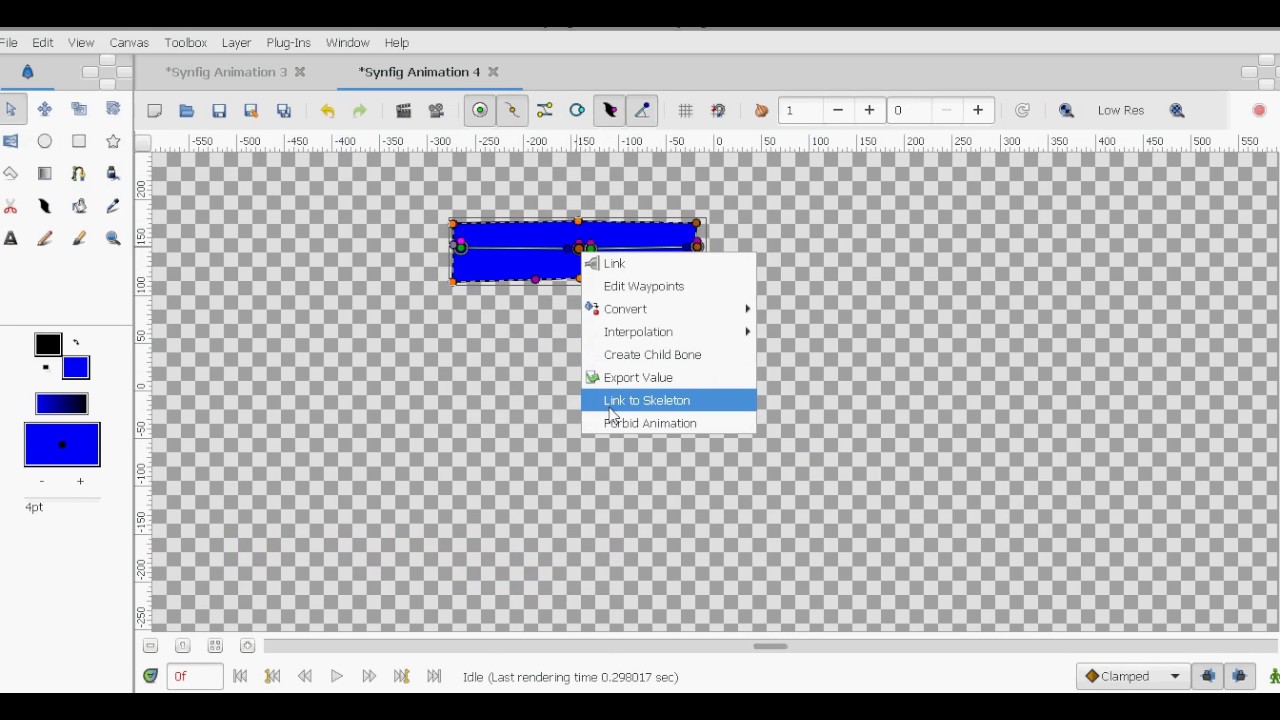The height and width of the screenshot is (720, 1280).
Task: Toggle position handles display
Action: tap(480, 111)
